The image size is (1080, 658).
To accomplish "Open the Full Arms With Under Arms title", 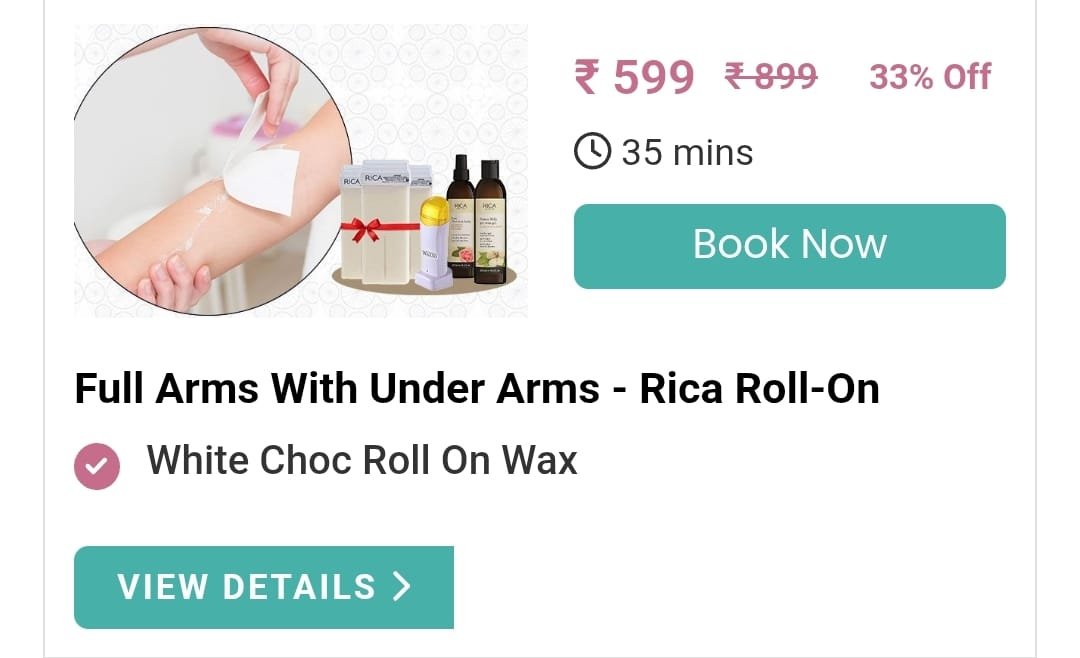I will (x=477, y=389).
